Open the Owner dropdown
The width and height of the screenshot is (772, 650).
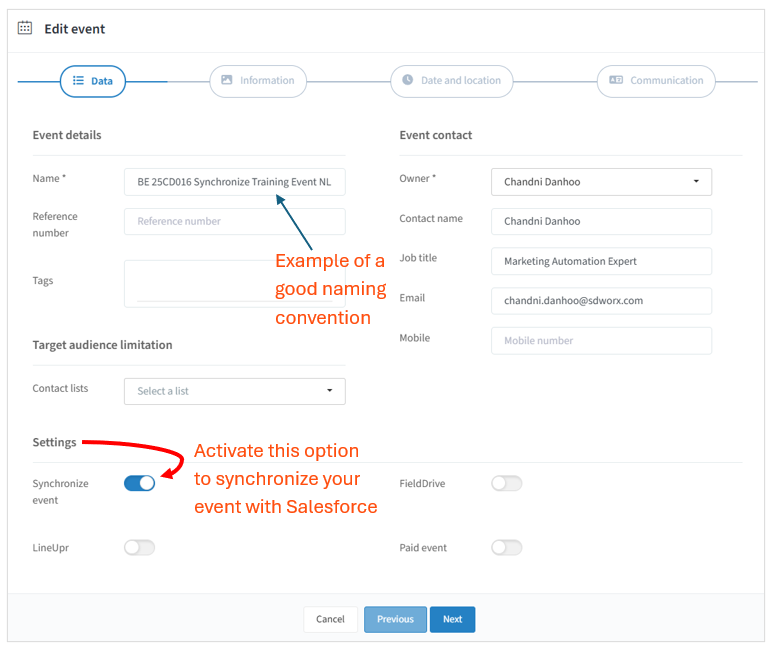coord(601,182)
